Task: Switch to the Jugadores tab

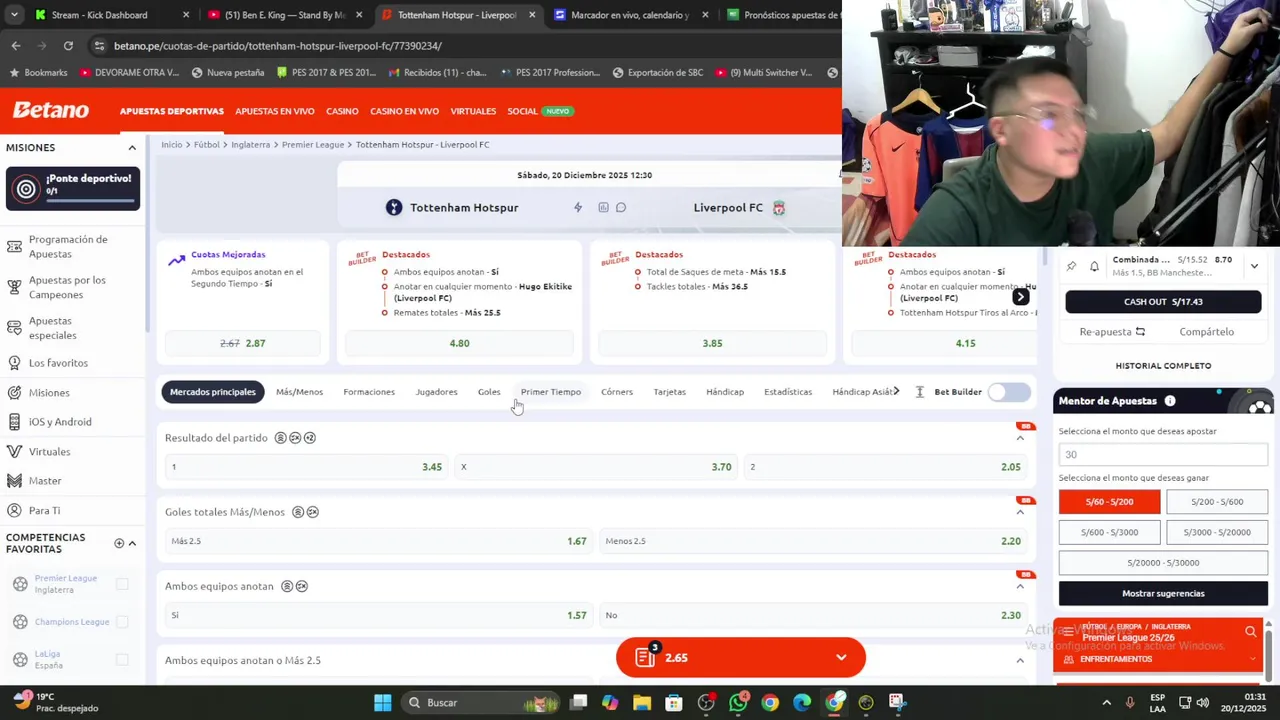Action: click(x=436, y=392)
